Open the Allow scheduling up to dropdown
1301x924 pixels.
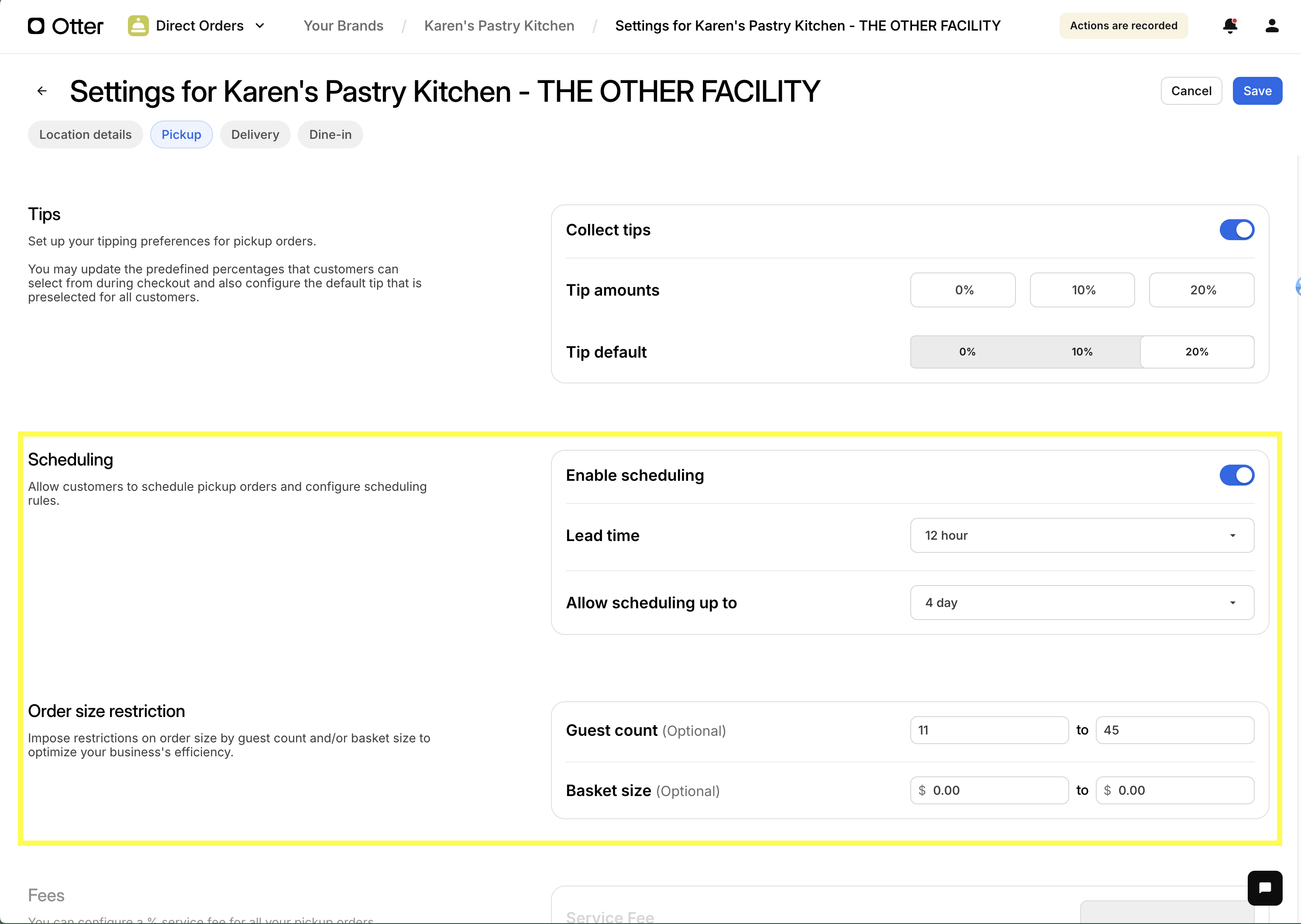pyautogui.click(x=1081, y=603)
